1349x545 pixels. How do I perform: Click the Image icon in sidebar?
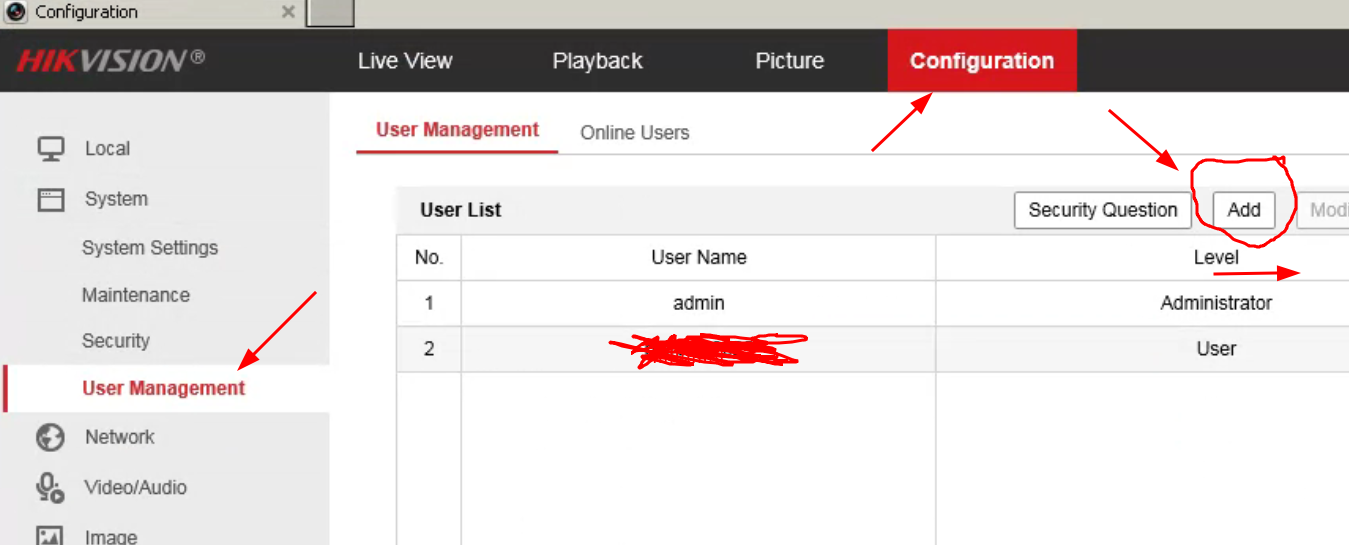tap(50, 536)
